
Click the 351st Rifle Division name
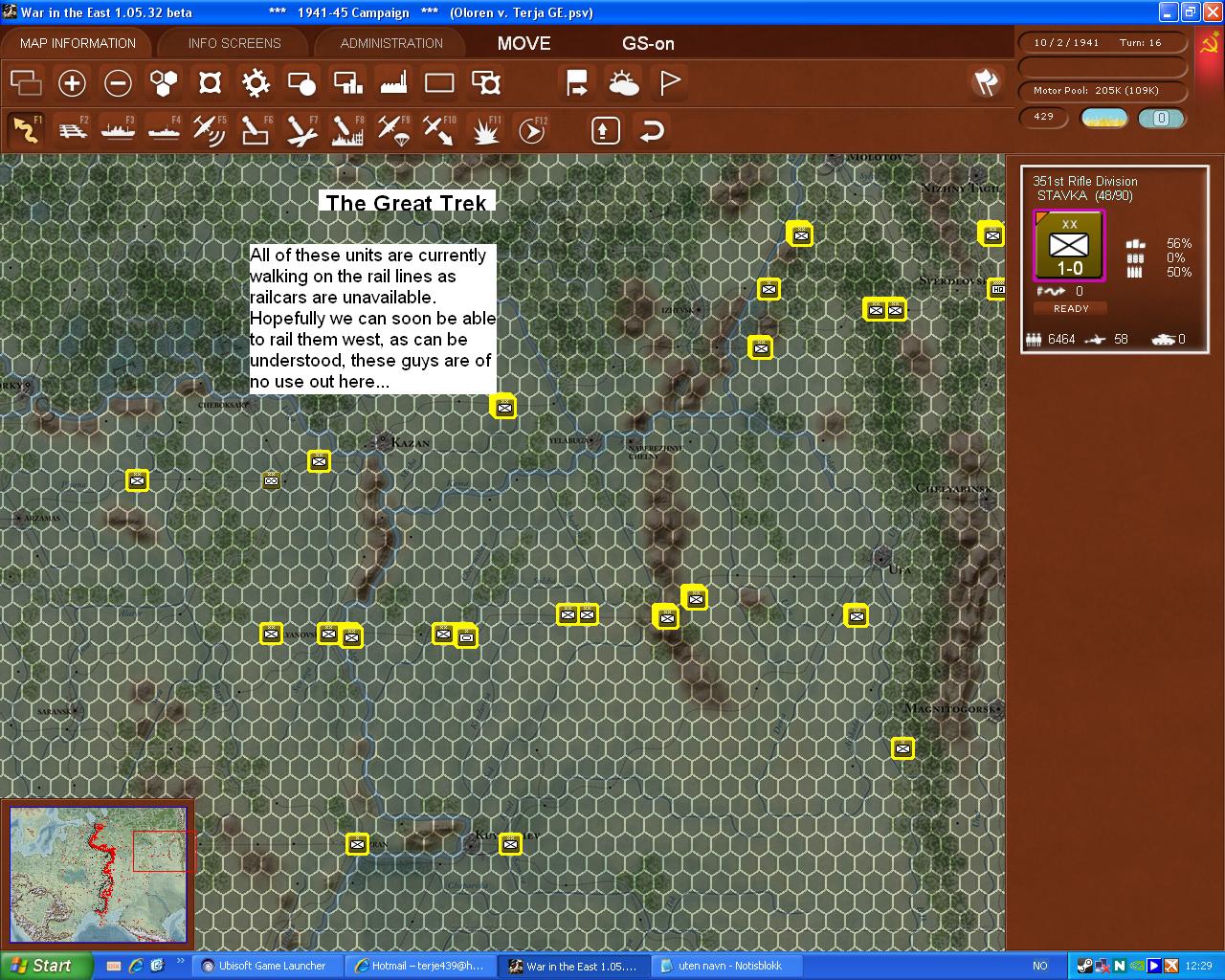(x=1085, y=181)
